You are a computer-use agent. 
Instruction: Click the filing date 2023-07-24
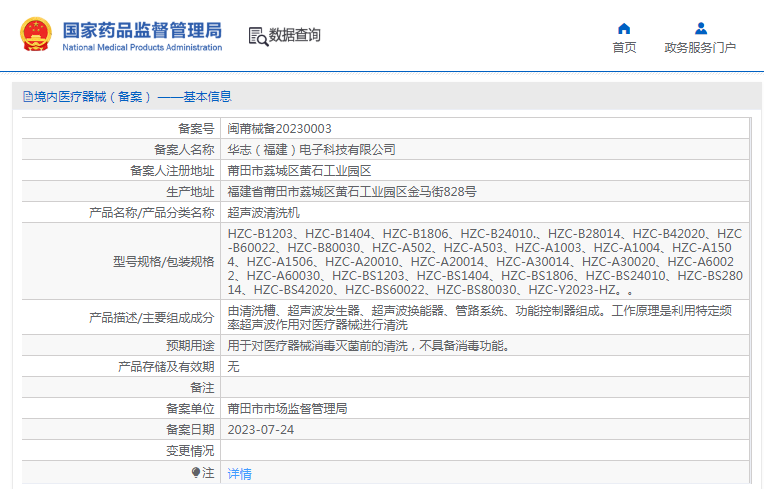tap(260, 430)
